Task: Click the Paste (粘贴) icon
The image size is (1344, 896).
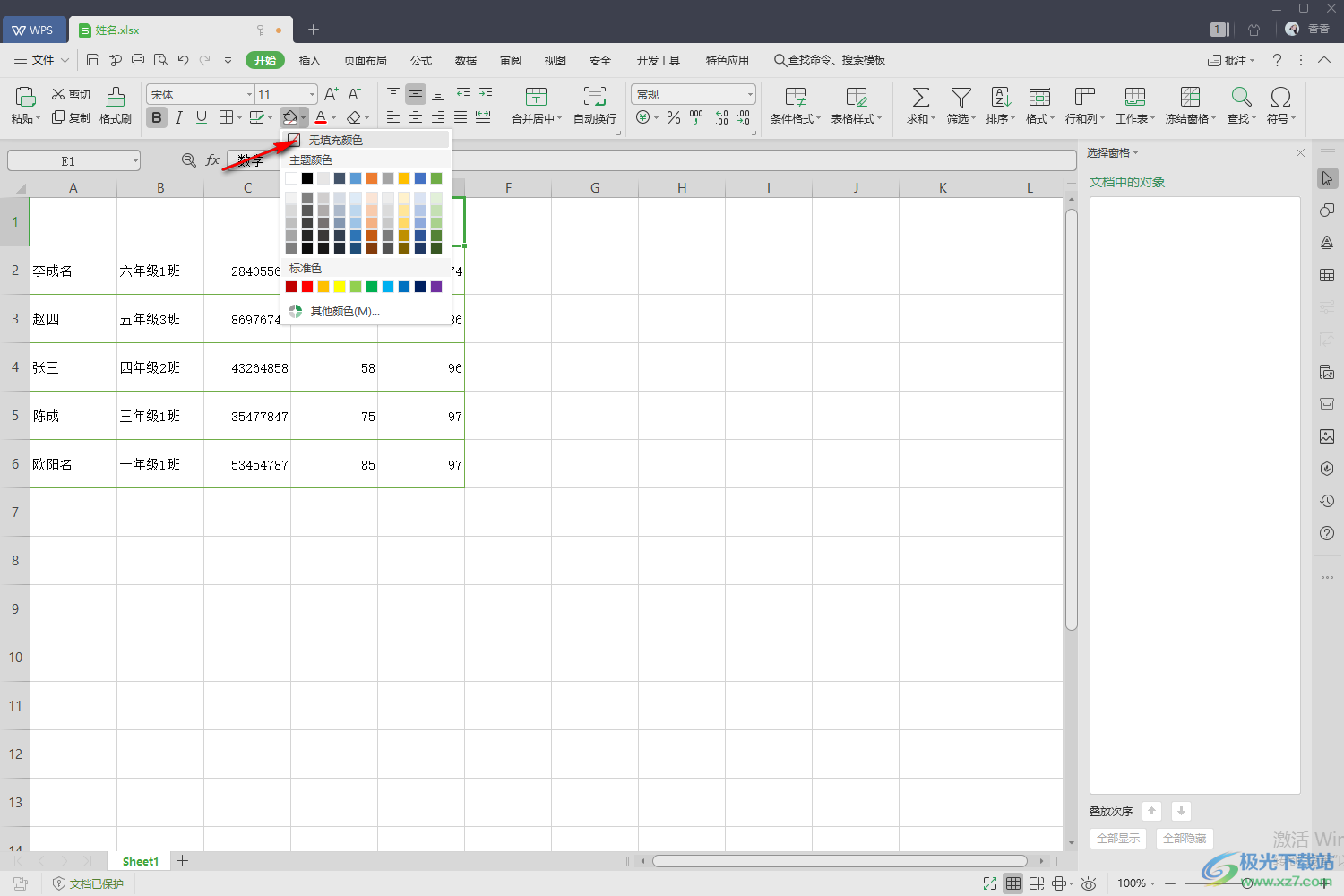Action: pos(25,97)
